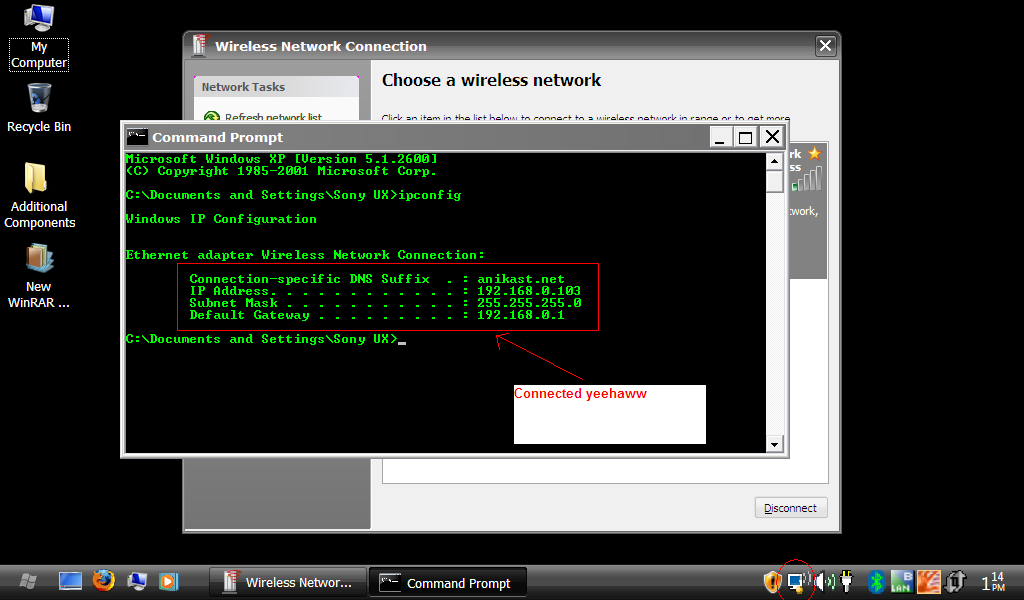Click Disconnect button in Wireless Network window
1024x600 pixels.
(x=791, y=508)
